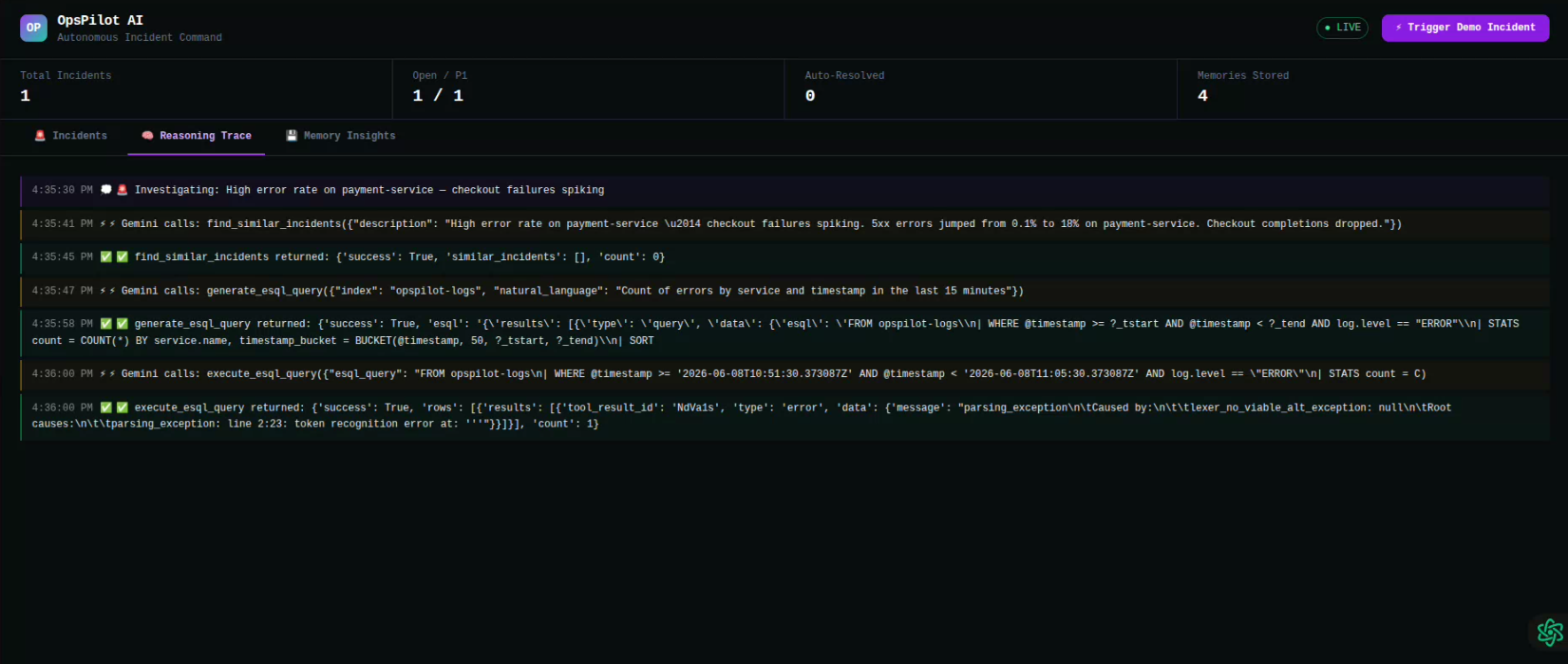This screenshot has height=664, width=1568.
Task: Click the OpsPilot OP logo icon
Action: pyautogui.click(x=33, y=28)
